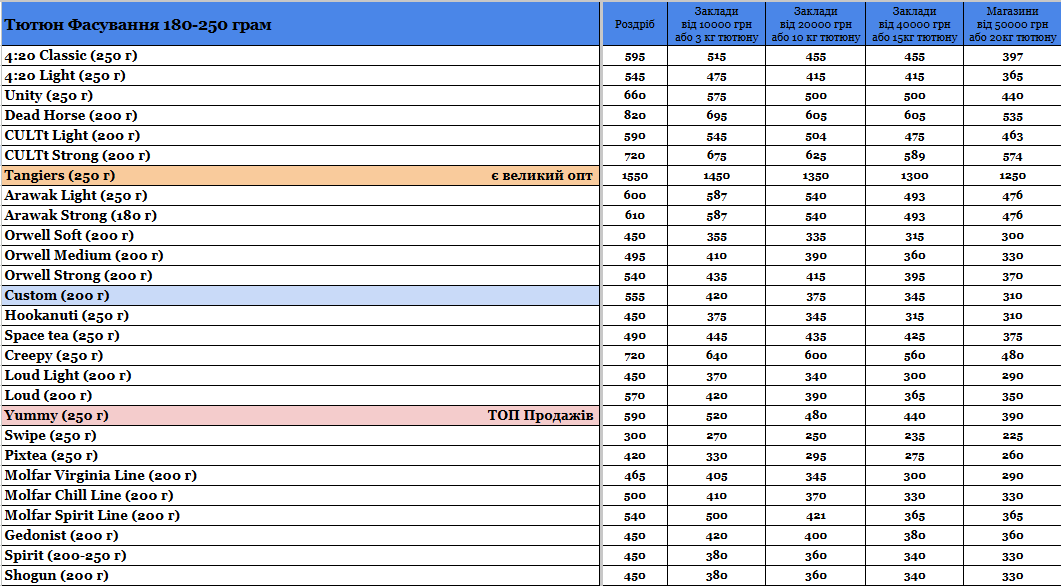This screenshot has height=586, width=1061.
Task: Select the Swipe store price 225
Action: [x=1012, y=436]
